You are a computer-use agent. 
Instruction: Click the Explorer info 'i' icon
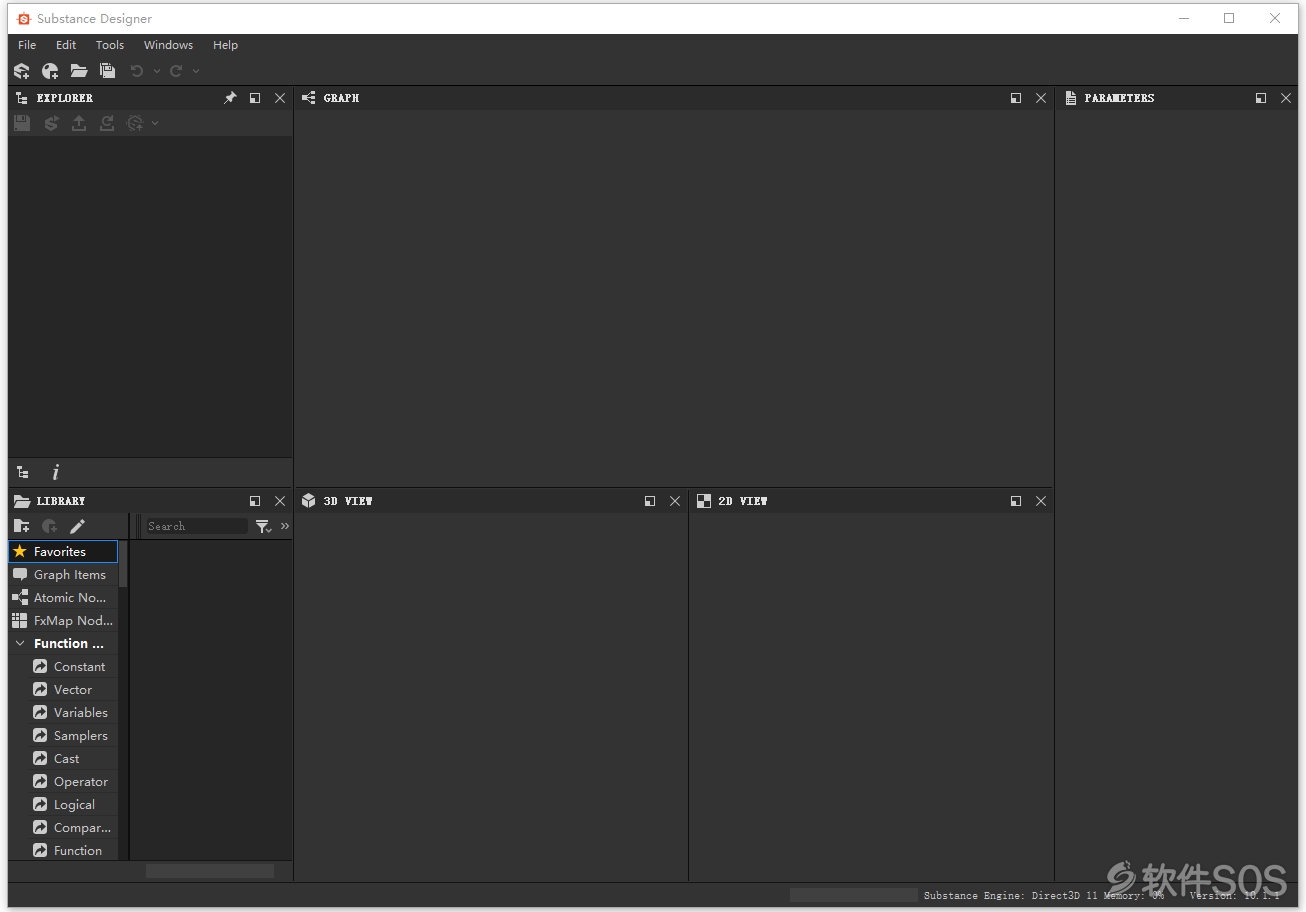56,472
